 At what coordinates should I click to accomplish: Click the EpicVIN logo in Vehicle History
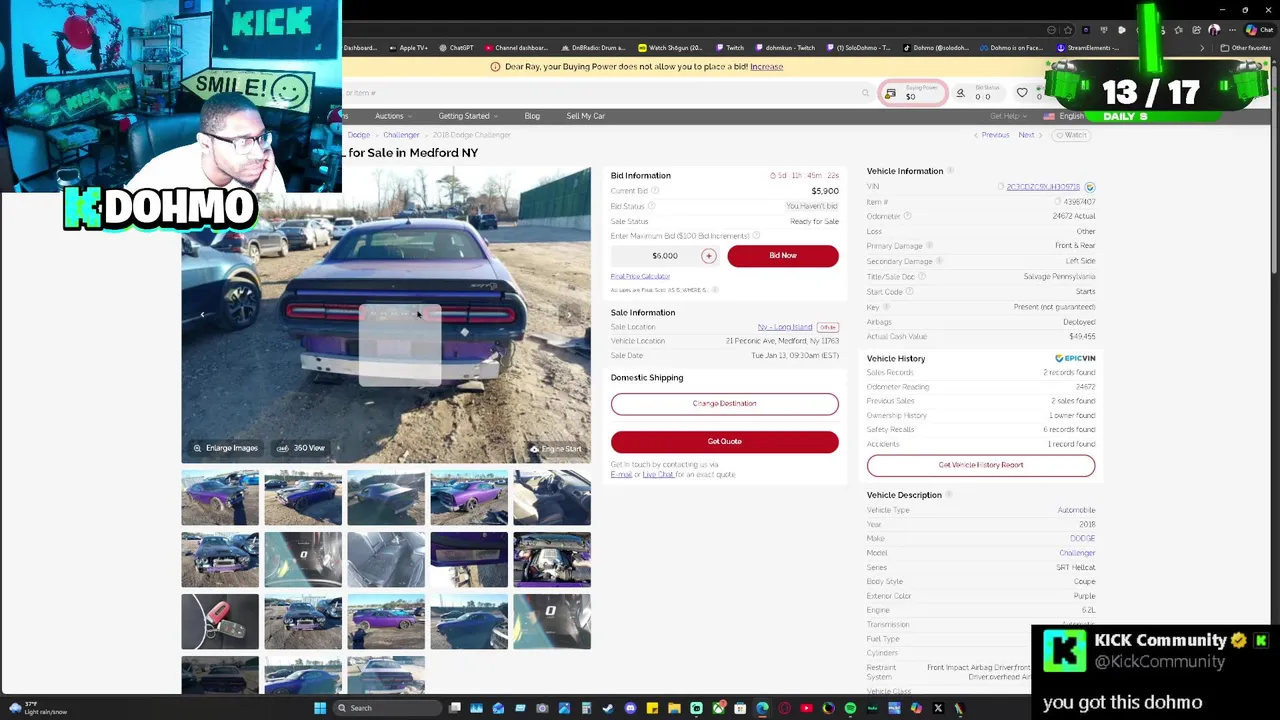1075,358
